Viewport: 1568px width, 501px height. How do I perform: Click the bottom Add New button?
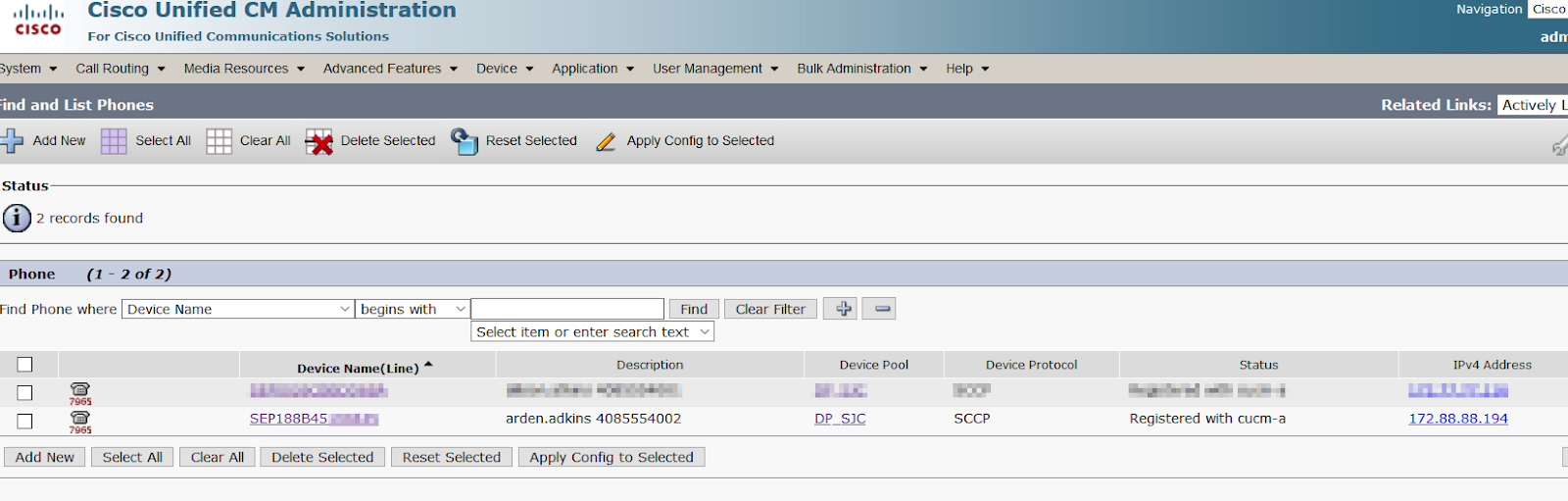pyautogui.click(x=45, y=457)
